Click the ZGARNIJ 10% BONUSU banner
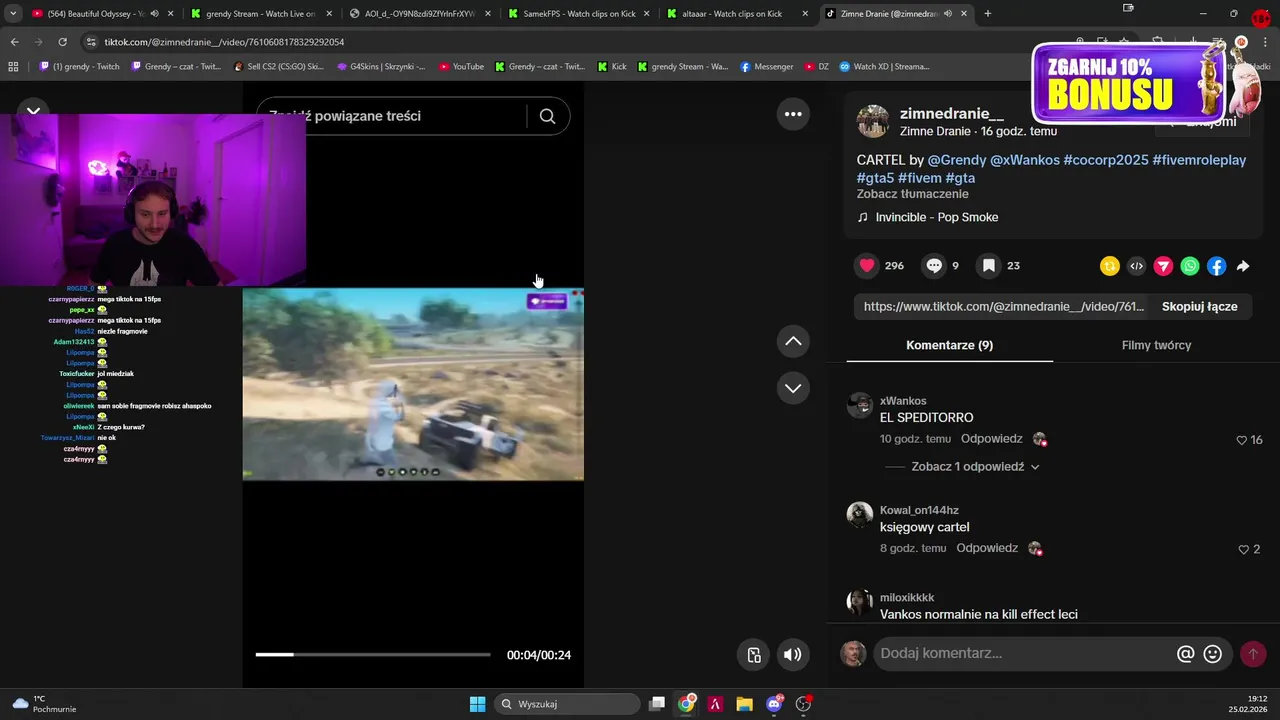Image resolution: width=1280 pixels, height=720 pixels. (x=1130, y=84)
